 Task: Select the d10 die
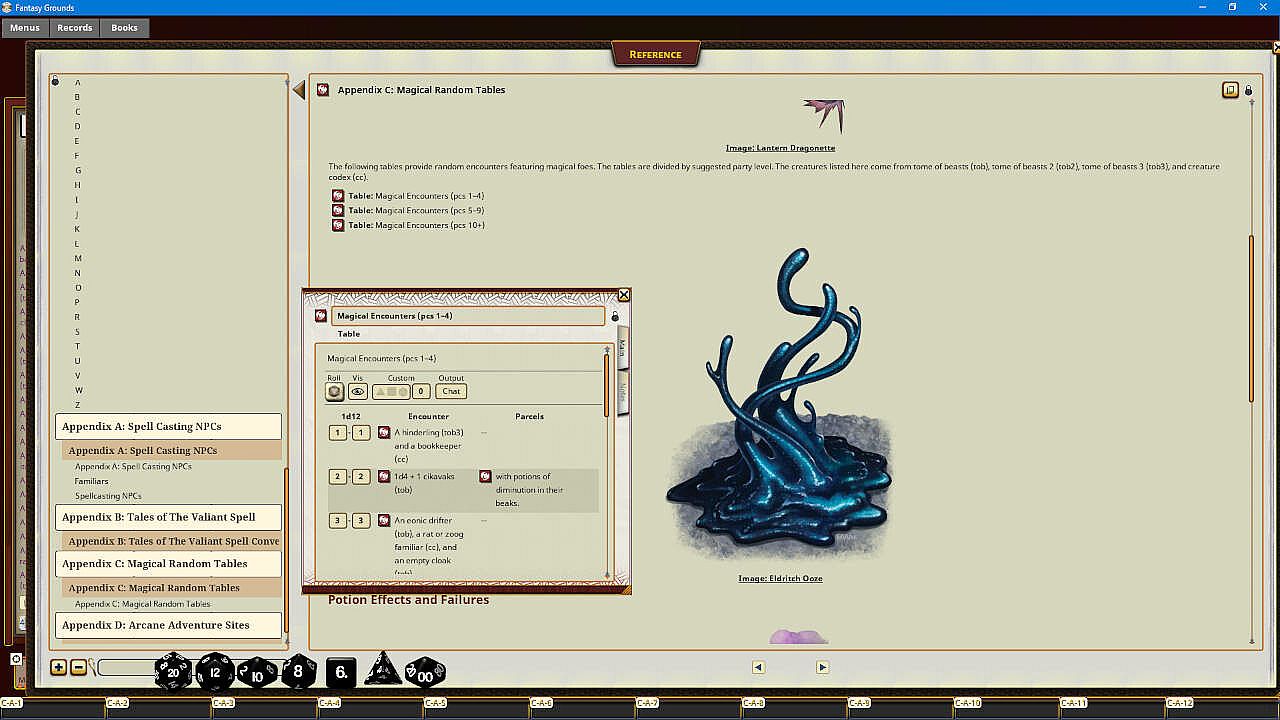click(x=257, y=672)
